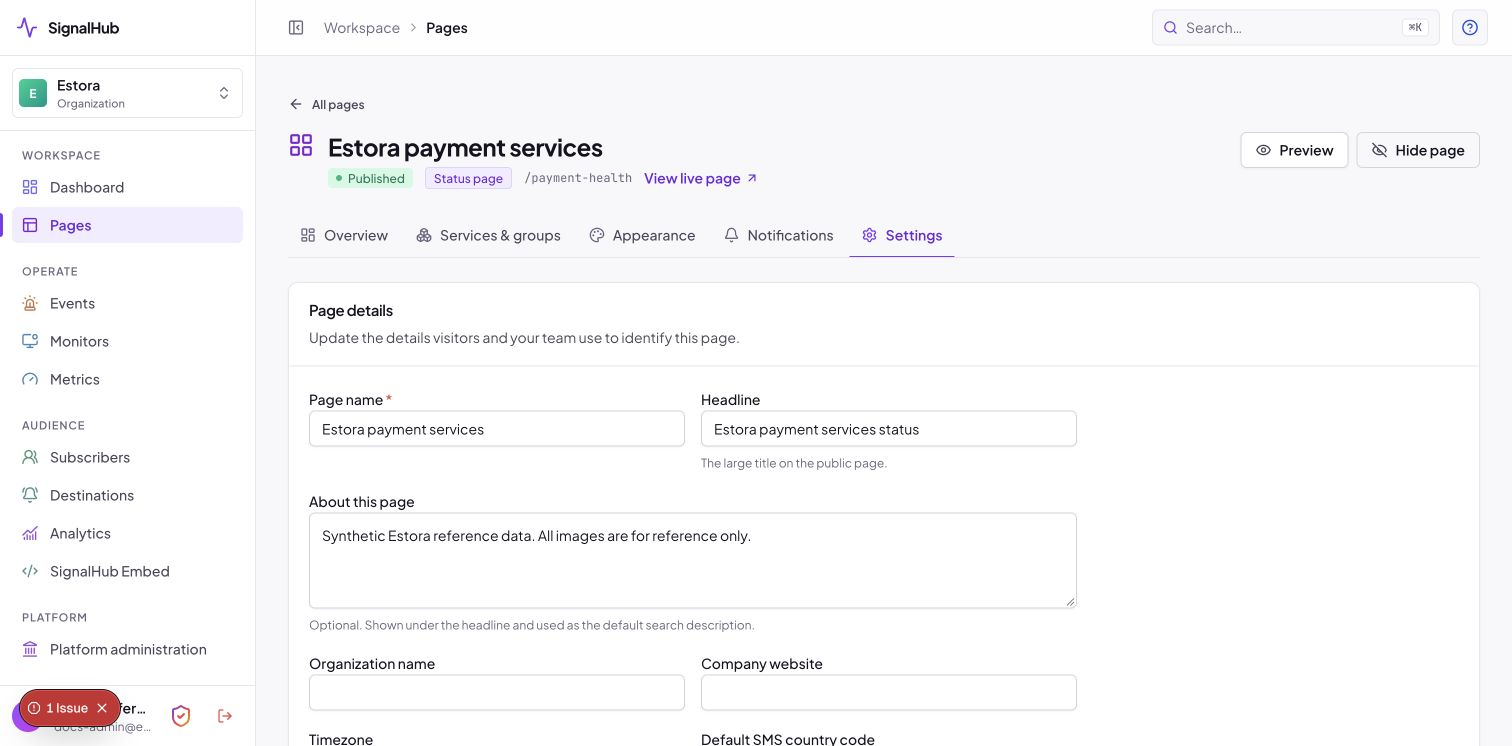Screen dimensions: 1512x746
Task: Click the Organization name field
Action: [x=497, y=692]
